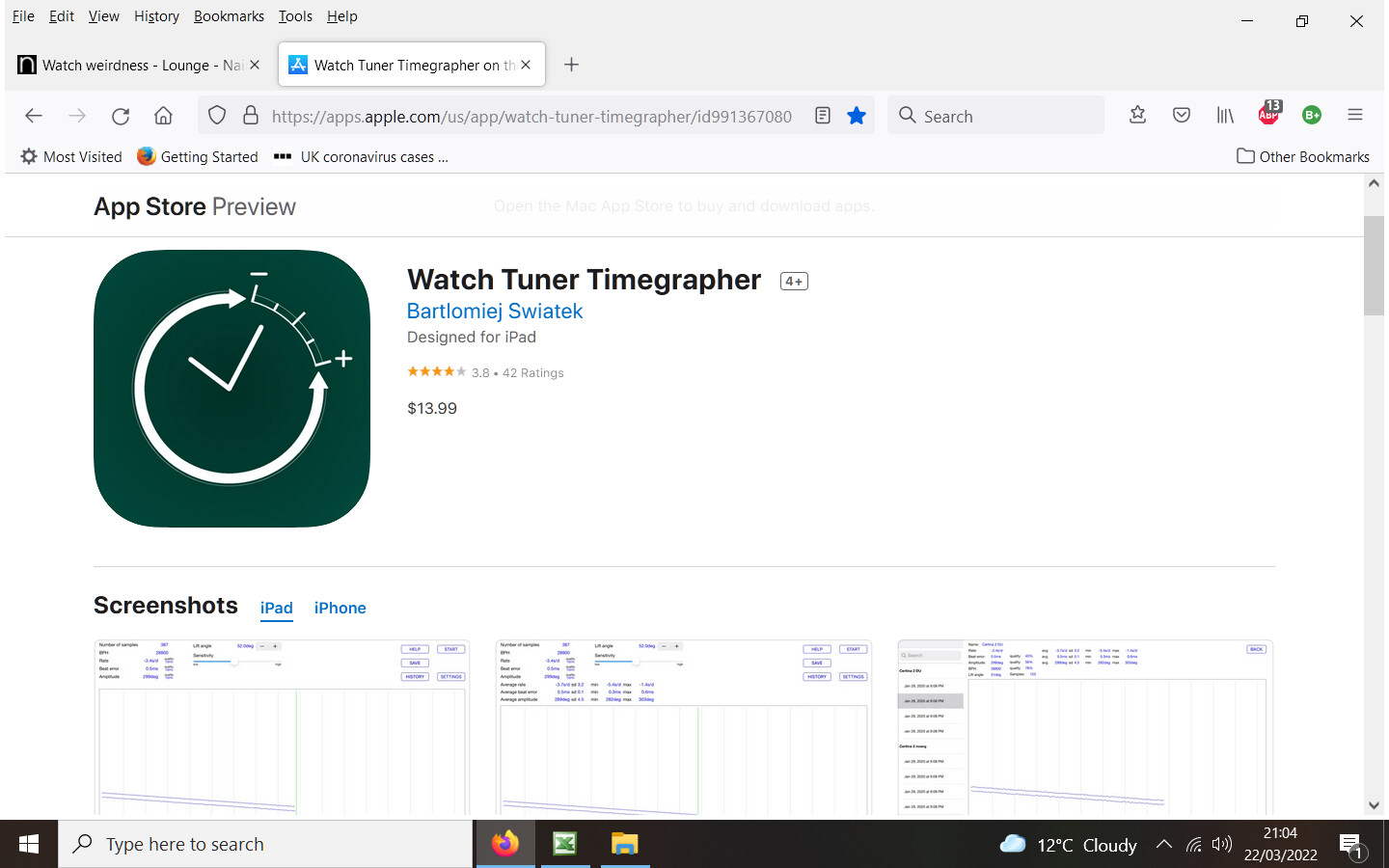Open the Adblock Plus extension icon
The height and width of the screenshot is (868, 1389).
[x=1268, y=115]
